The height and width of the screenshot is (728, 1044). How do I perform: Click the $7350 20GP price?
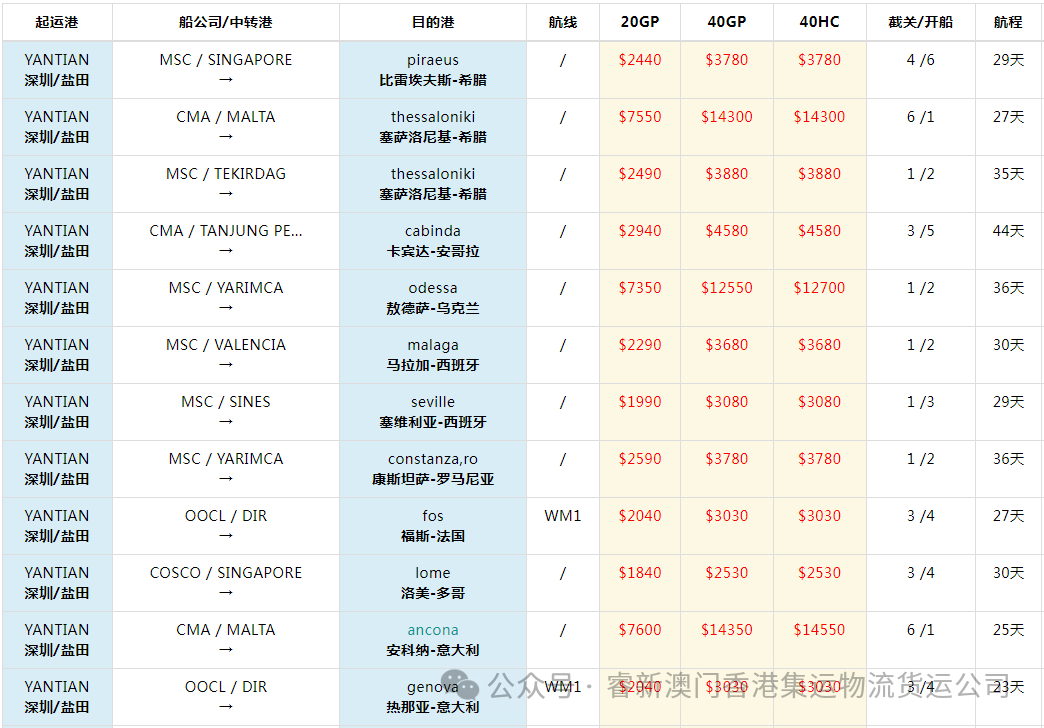pyautogui.click(x=640, y=288)
